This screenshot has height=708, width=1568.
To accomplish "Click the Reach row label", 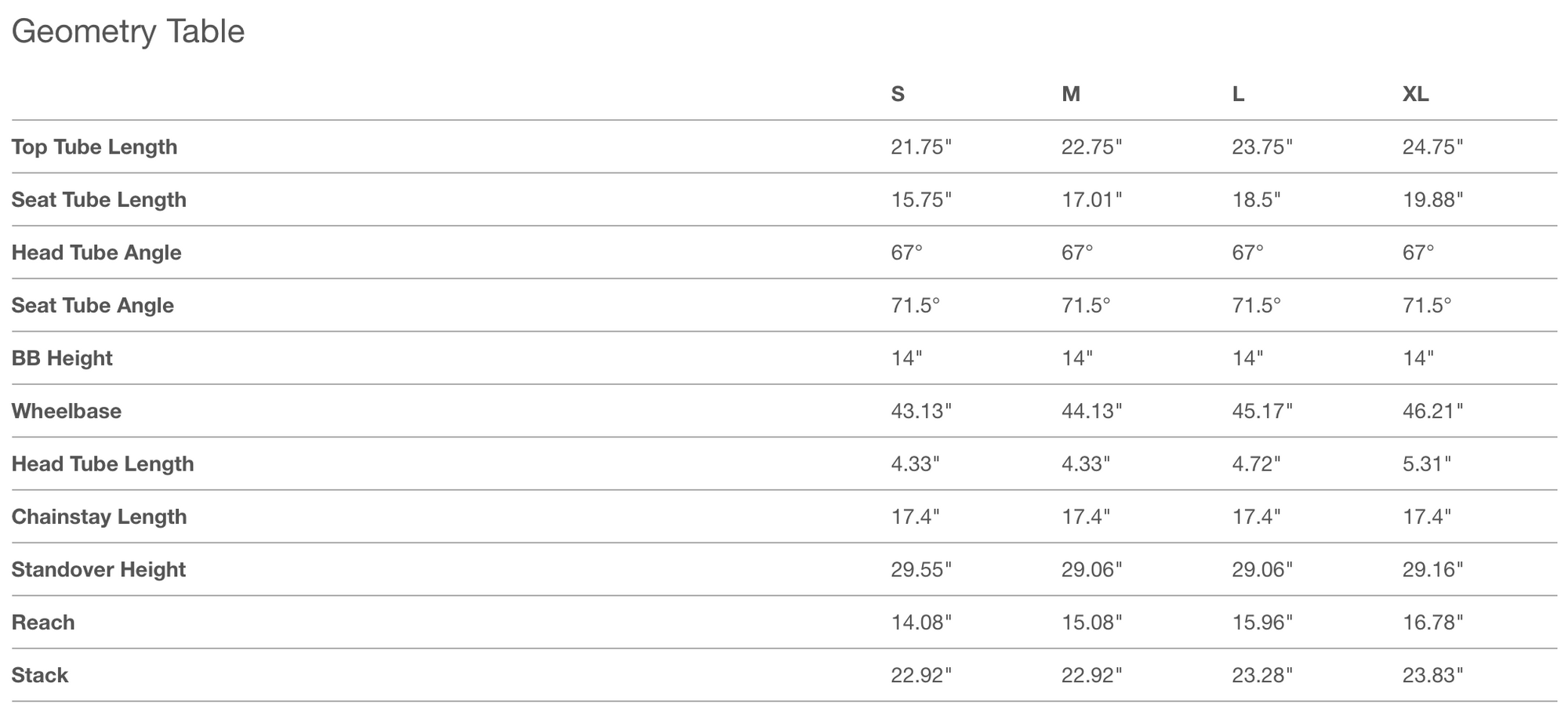I will pos(43,623).
